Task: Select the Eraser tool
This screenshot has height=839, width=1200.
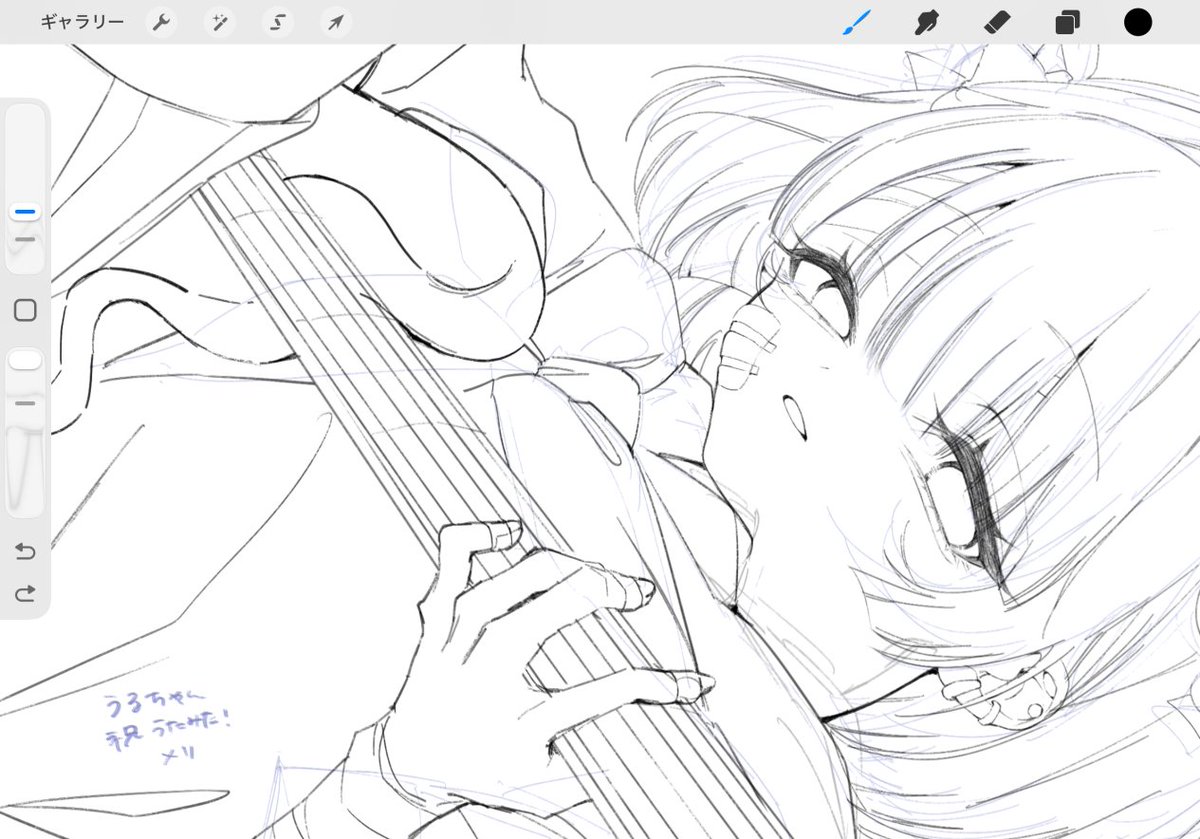Action: pos(997,22)
